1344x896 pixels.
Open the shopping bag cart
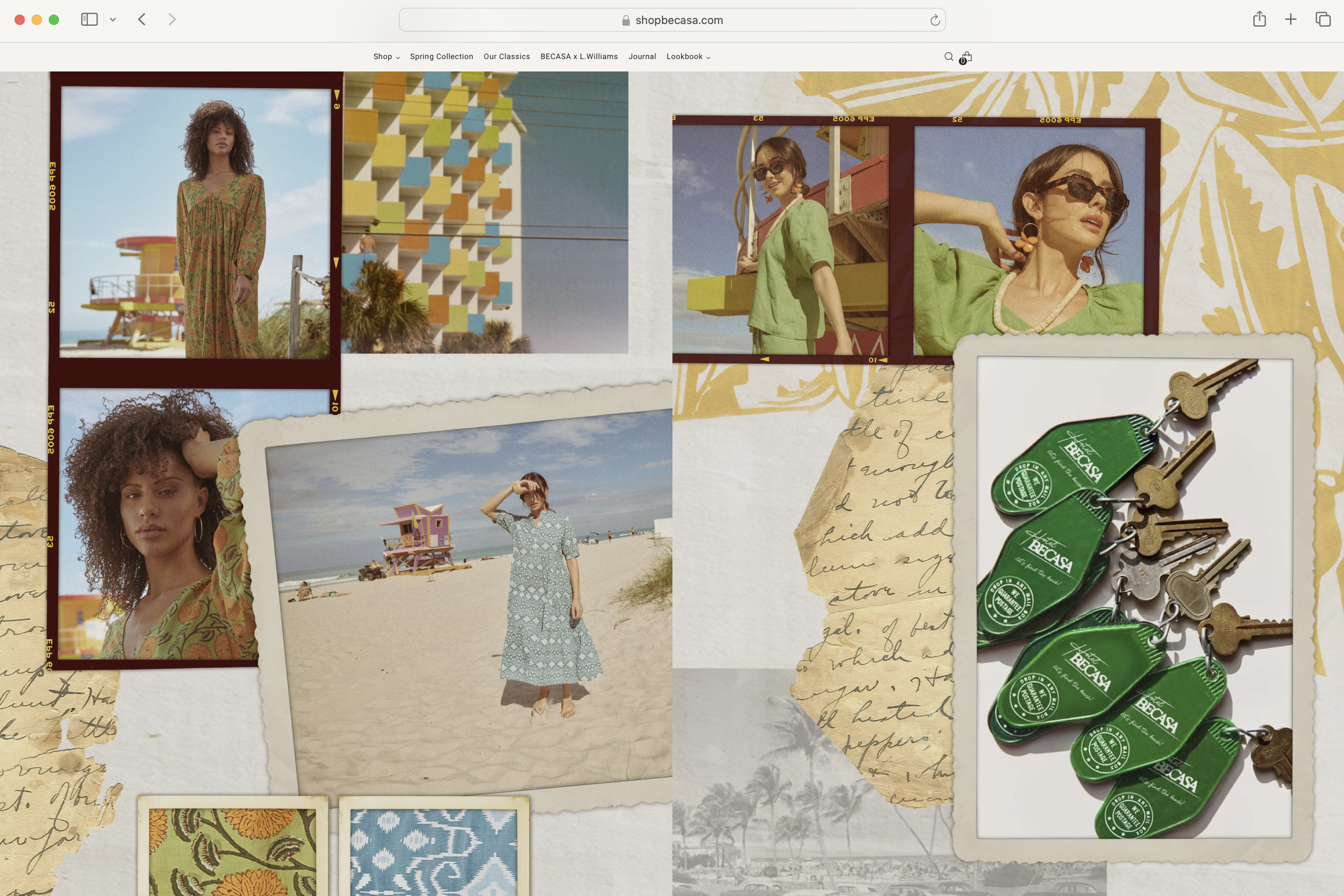966,57
